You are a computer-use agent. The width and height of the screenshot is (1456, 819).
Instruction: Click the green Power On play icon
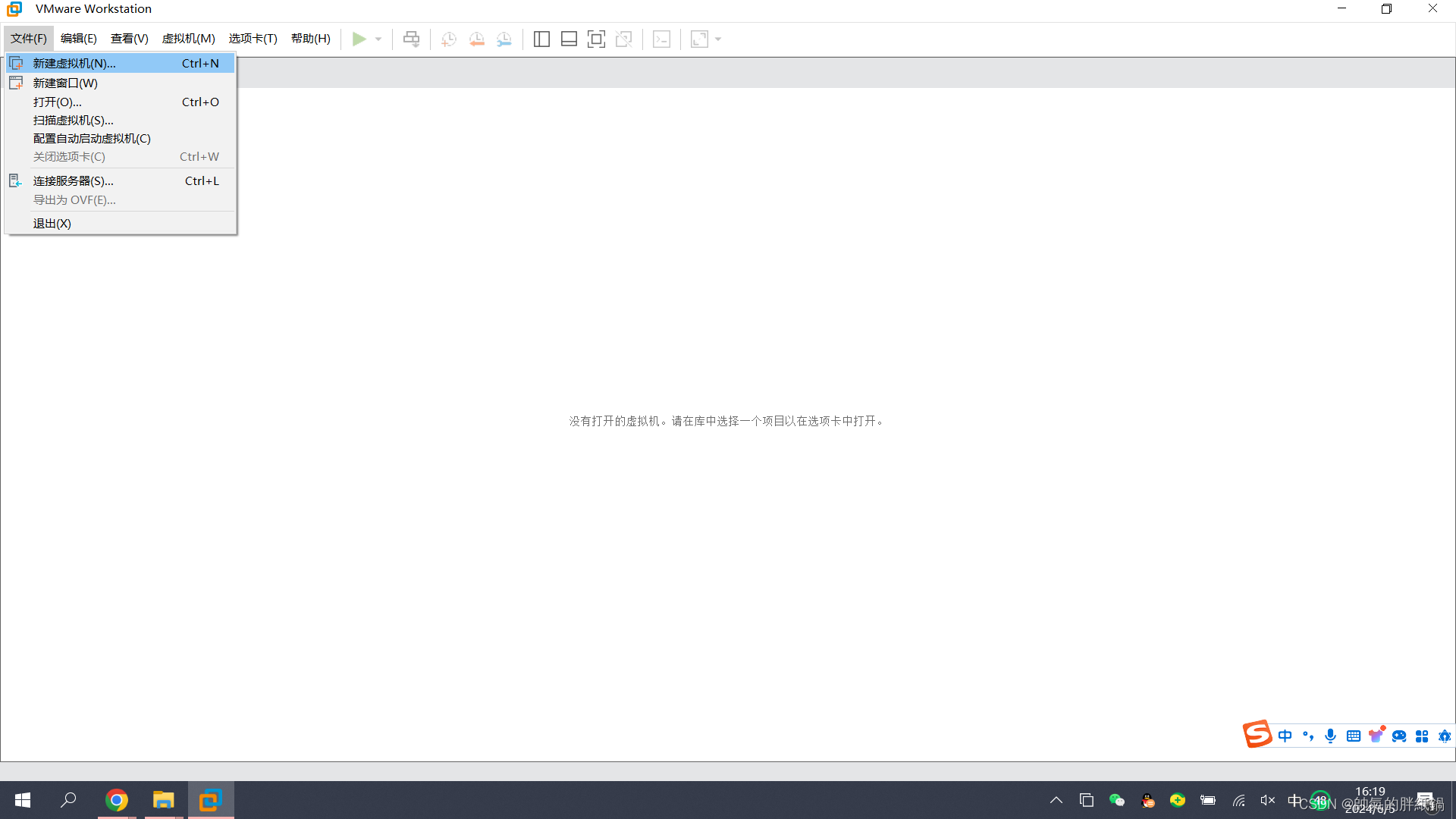click(359, 39)
